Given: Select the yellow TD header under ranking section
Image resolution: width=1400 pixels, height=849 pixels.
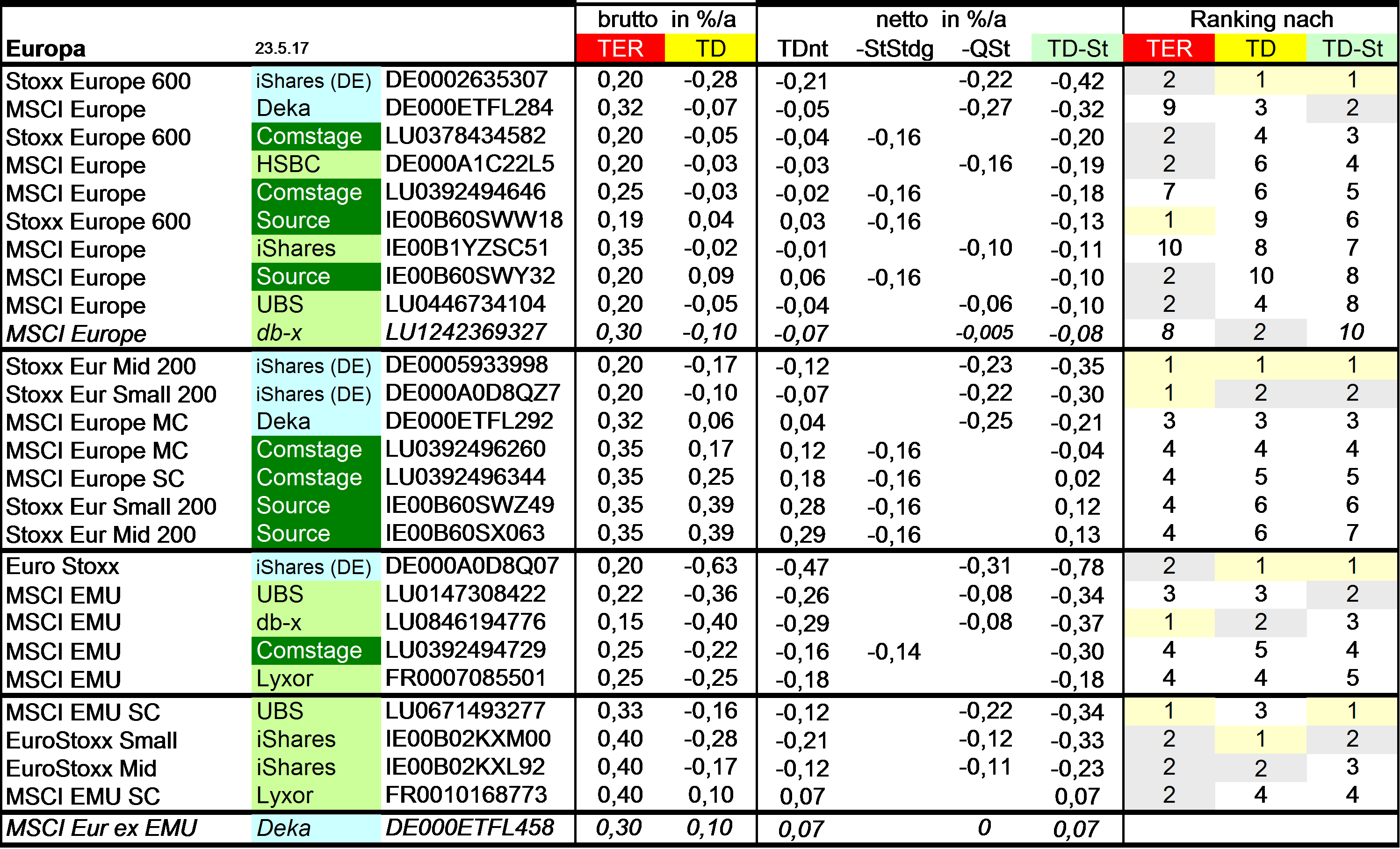Looking at the screenshot, I should [x=1260, y=48].
